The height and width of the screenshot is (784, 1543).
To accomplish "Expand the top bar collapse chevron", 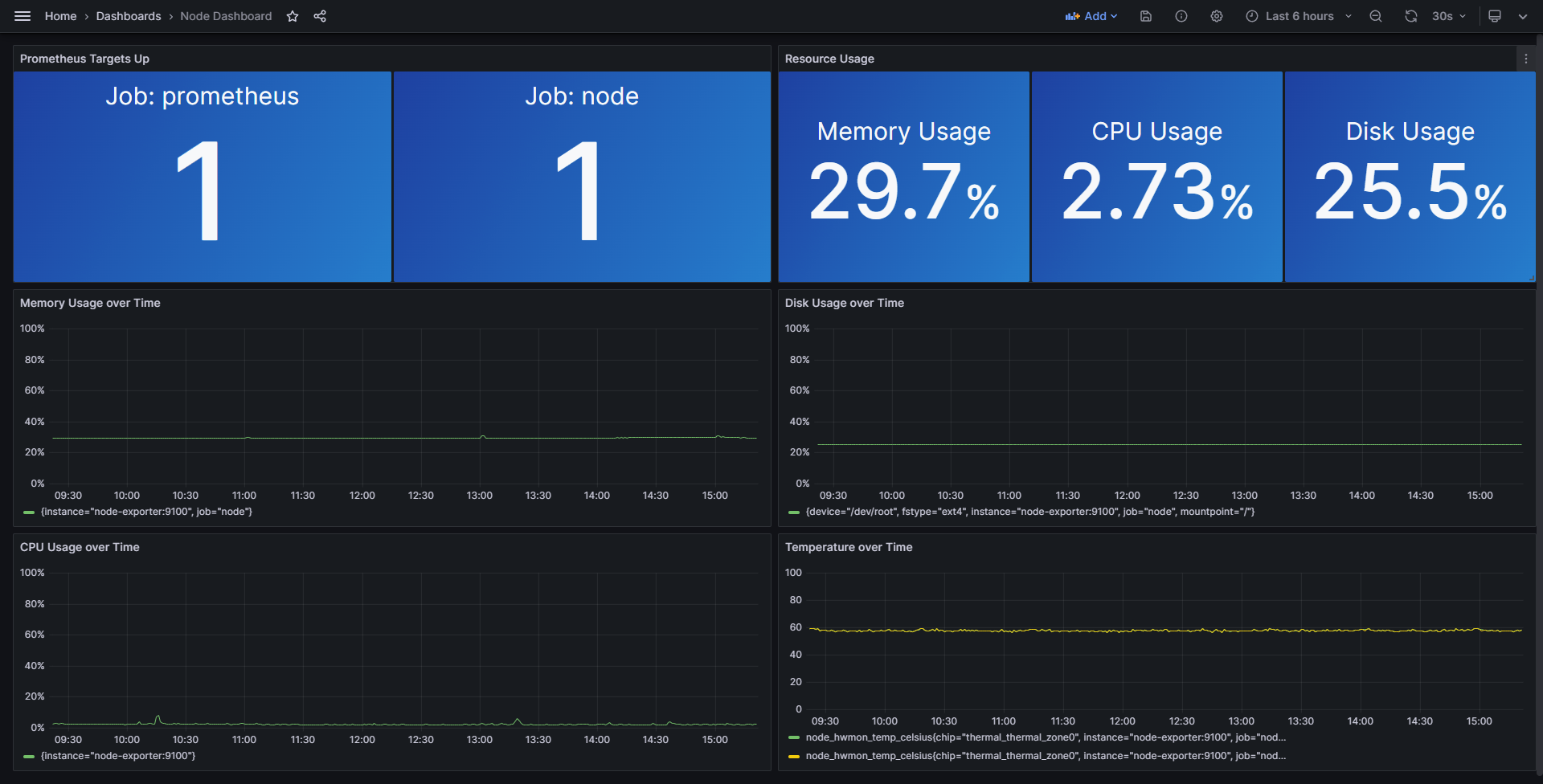I will point(1523,16).
